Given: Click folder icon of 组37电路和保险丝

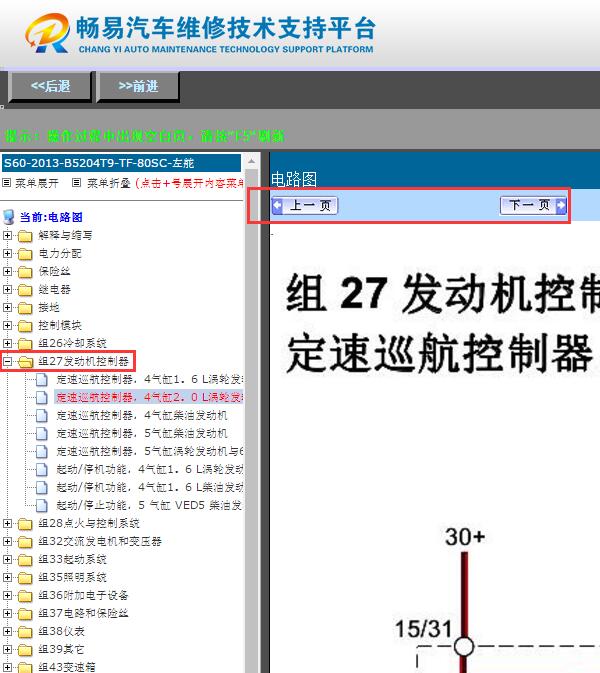Looking at the screenshot, I should (x=25, y=614).
